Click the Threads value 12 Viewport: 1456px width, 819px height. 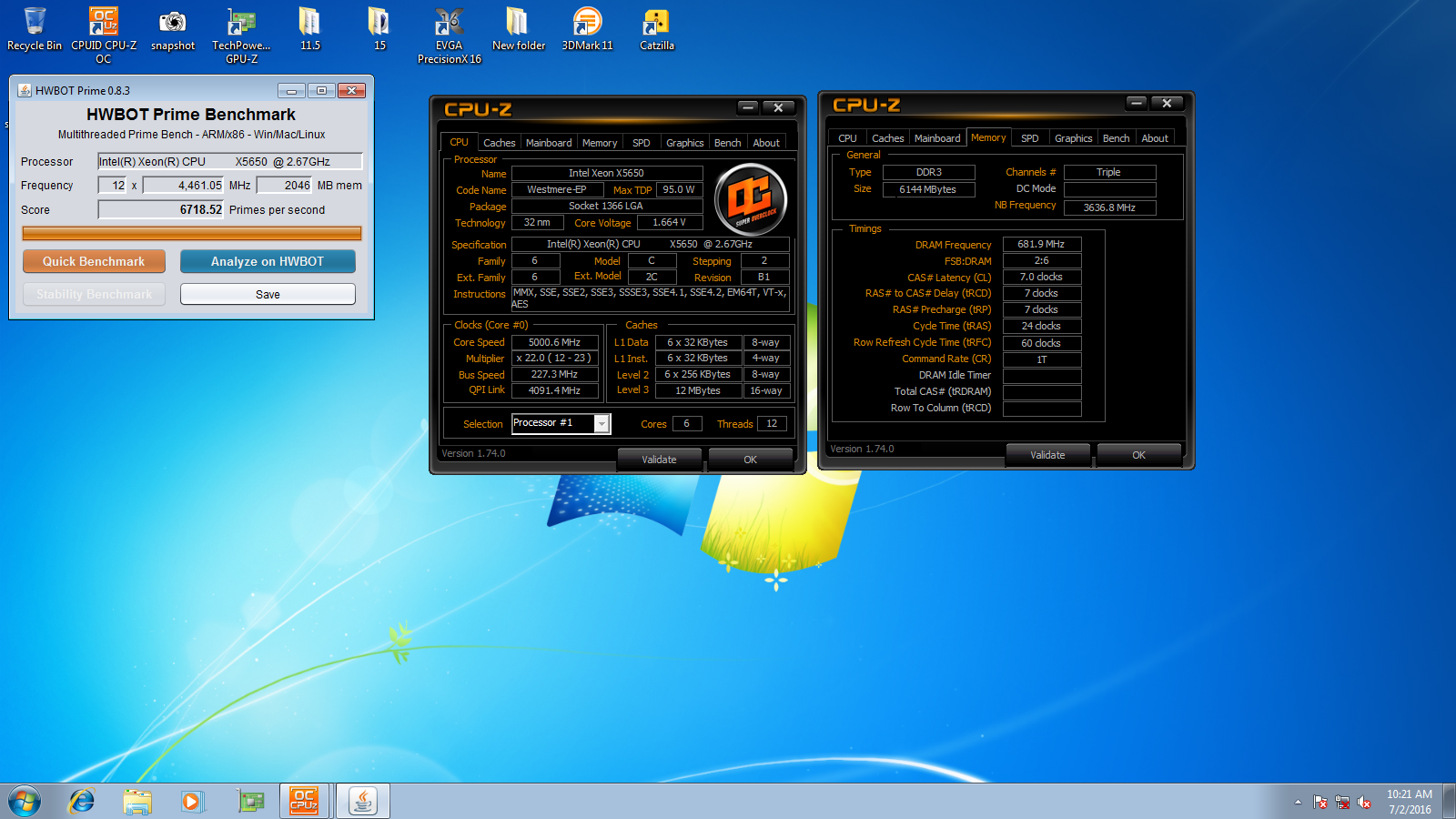[x=772, y=423]
